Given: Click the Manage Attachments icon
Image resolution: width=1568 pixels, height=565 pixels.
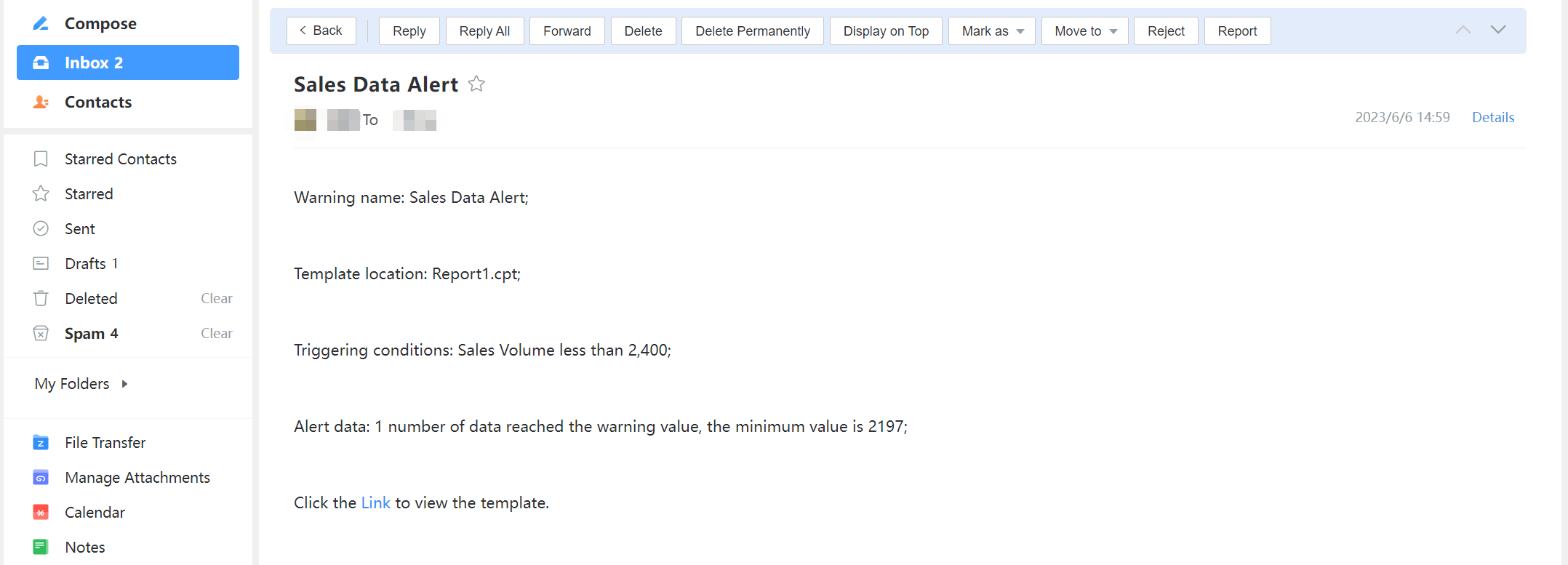Looking at the screenshot, I should [x=41, y=477].
